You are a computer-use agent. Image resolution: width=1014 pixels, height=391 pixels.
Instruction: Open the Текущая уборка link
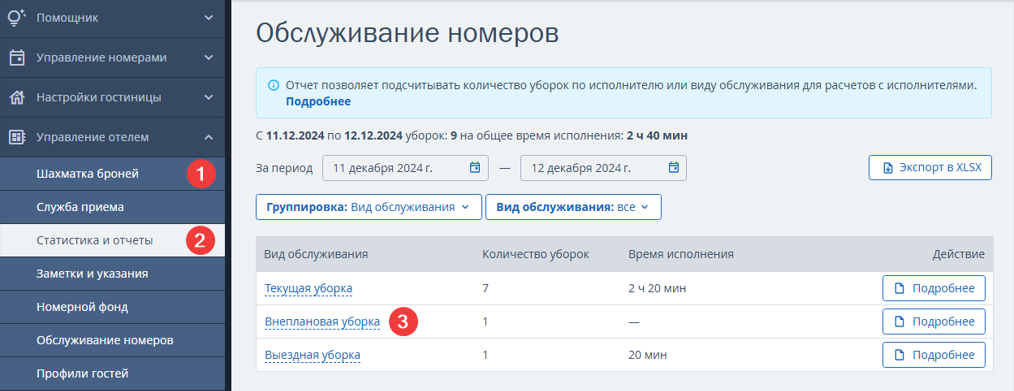click(x=308, y=288)
